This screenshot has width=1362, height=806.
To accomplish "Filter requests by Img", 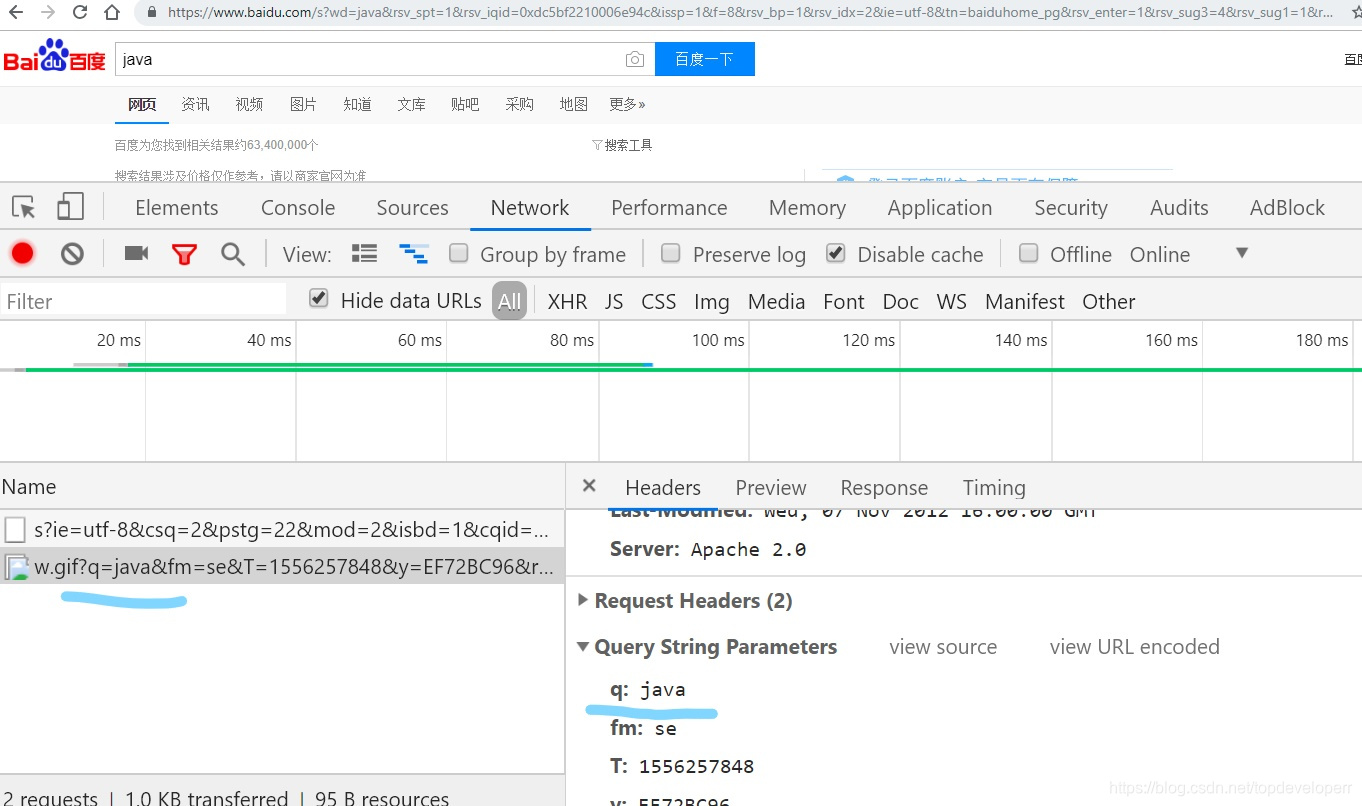I will pyautogui.click(x=711, y=302).
